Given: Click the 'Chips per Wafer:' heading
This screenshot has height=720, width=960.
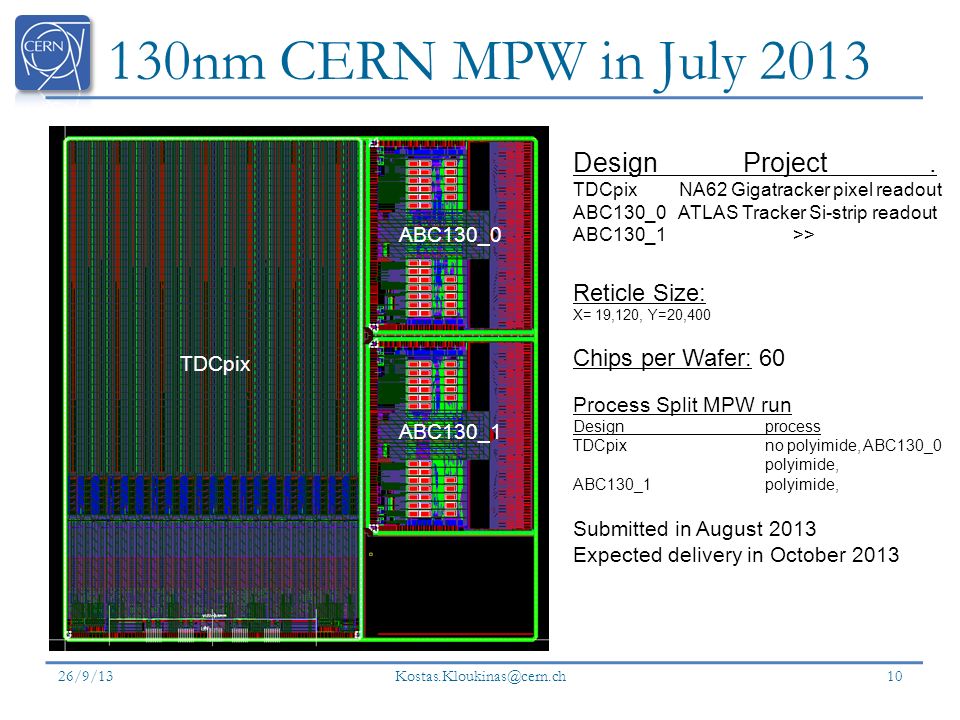Looking at the screenshot, I should coord(662,358).
